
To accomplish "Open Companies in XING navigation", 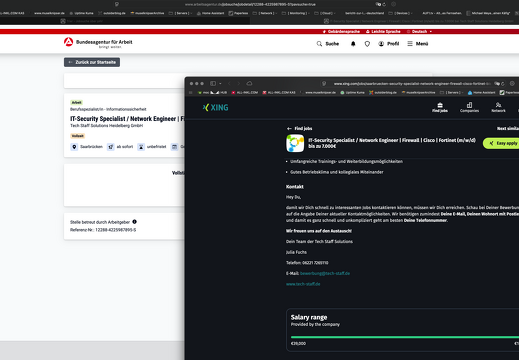I will tap(469, 107).
